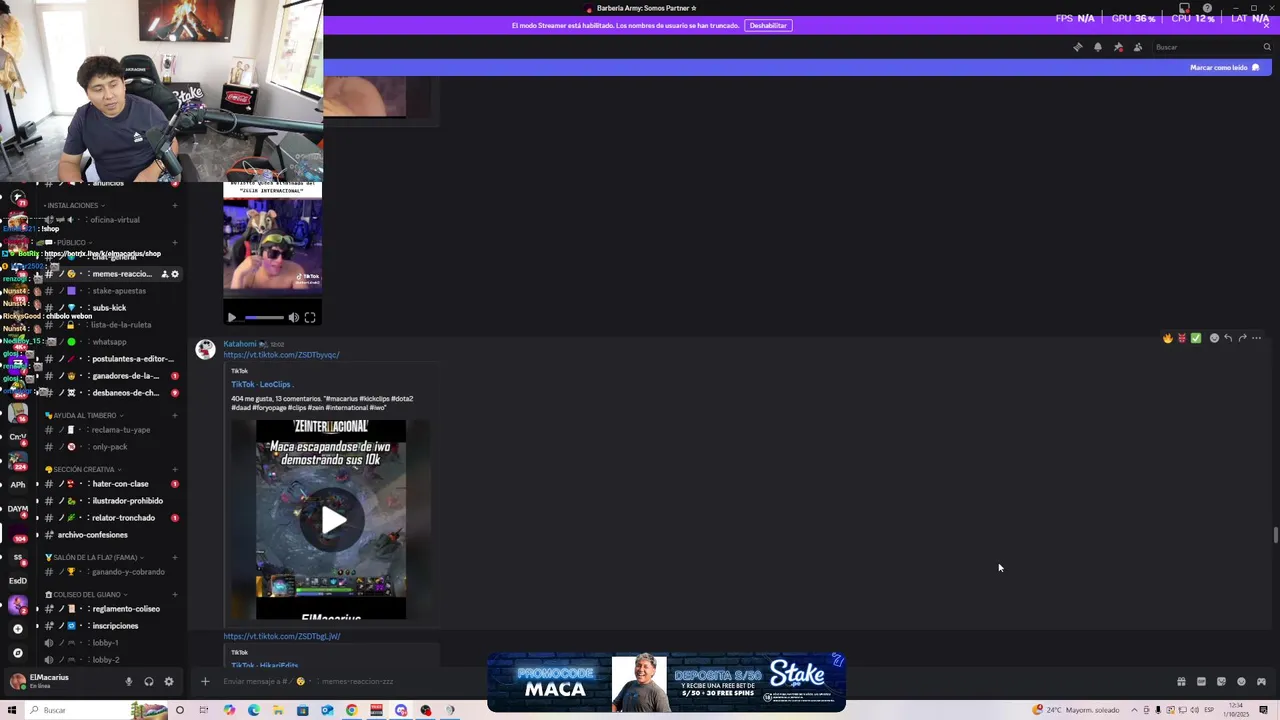Open the first TikTok link vt.tiktok.com/ZSDTbyvqc

pos(281,355)
